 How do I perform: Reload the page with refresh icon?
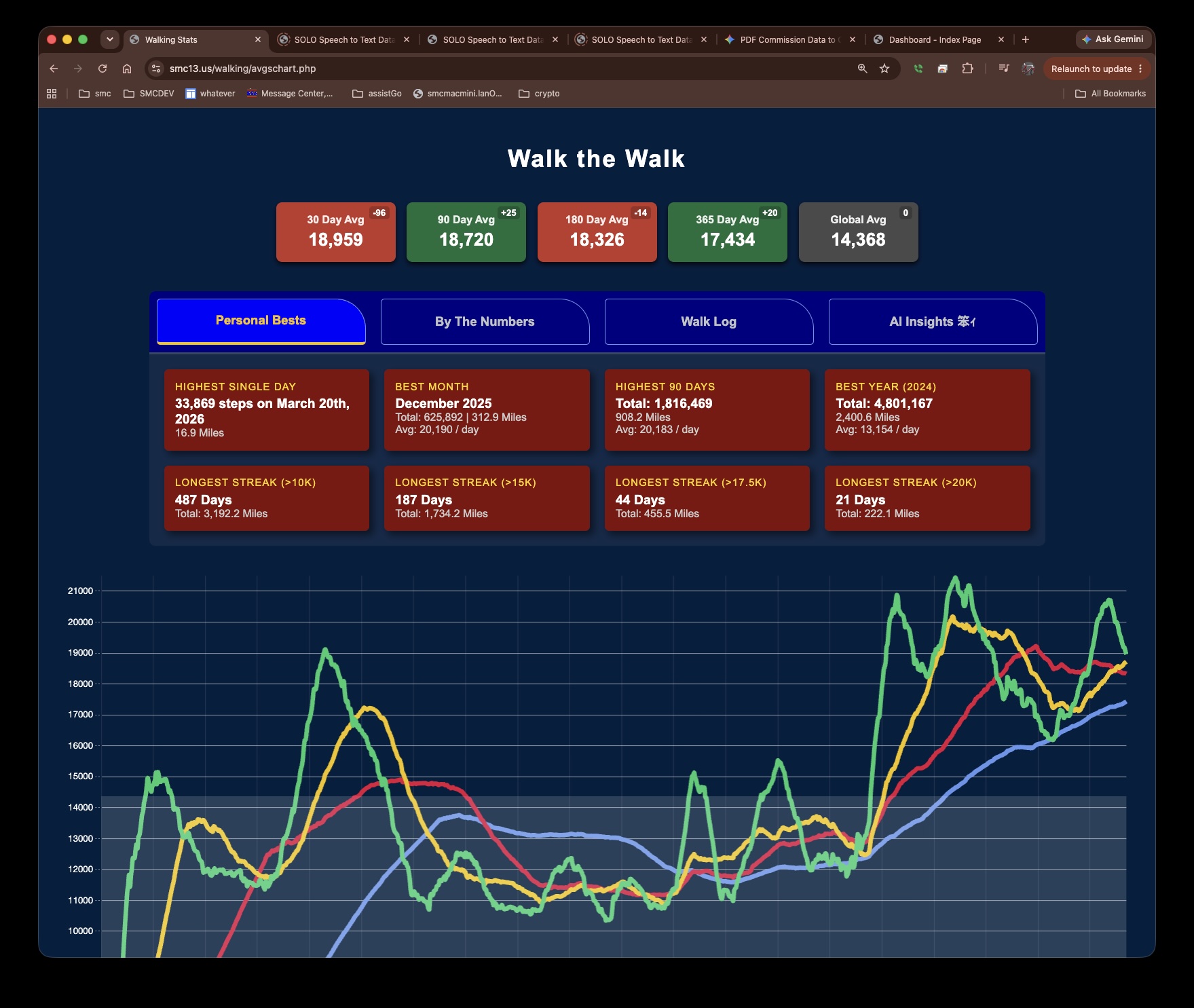102,69
